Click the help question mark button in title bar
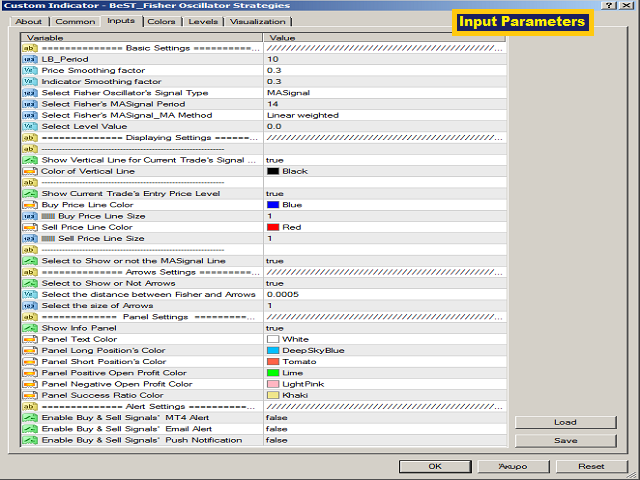The width and height of the screenshot is (640, 480). 609,5
